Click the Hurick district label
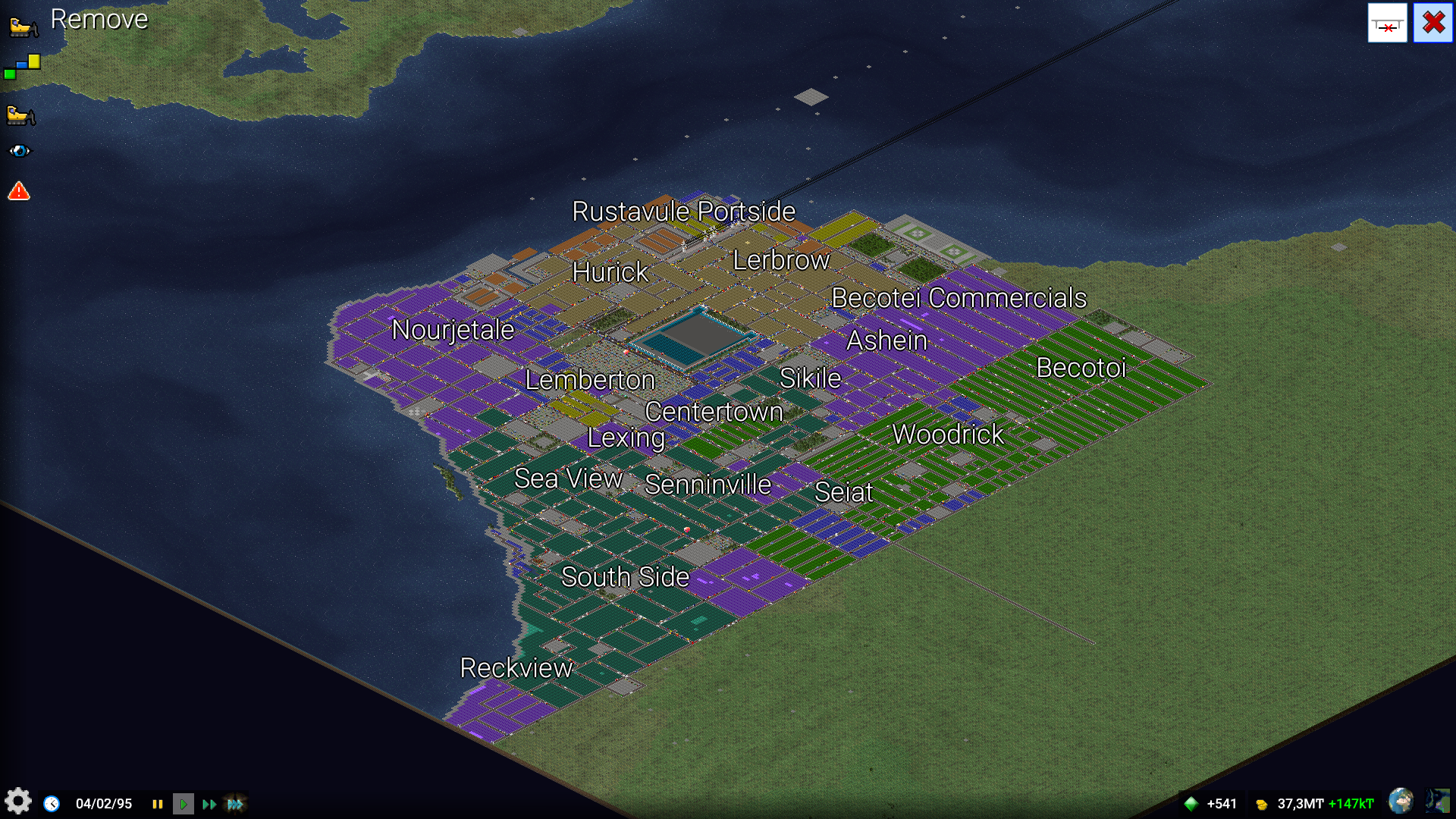The width and height of the screenshot is (1456, 819). pyautogui.click(x=610, y=271)
